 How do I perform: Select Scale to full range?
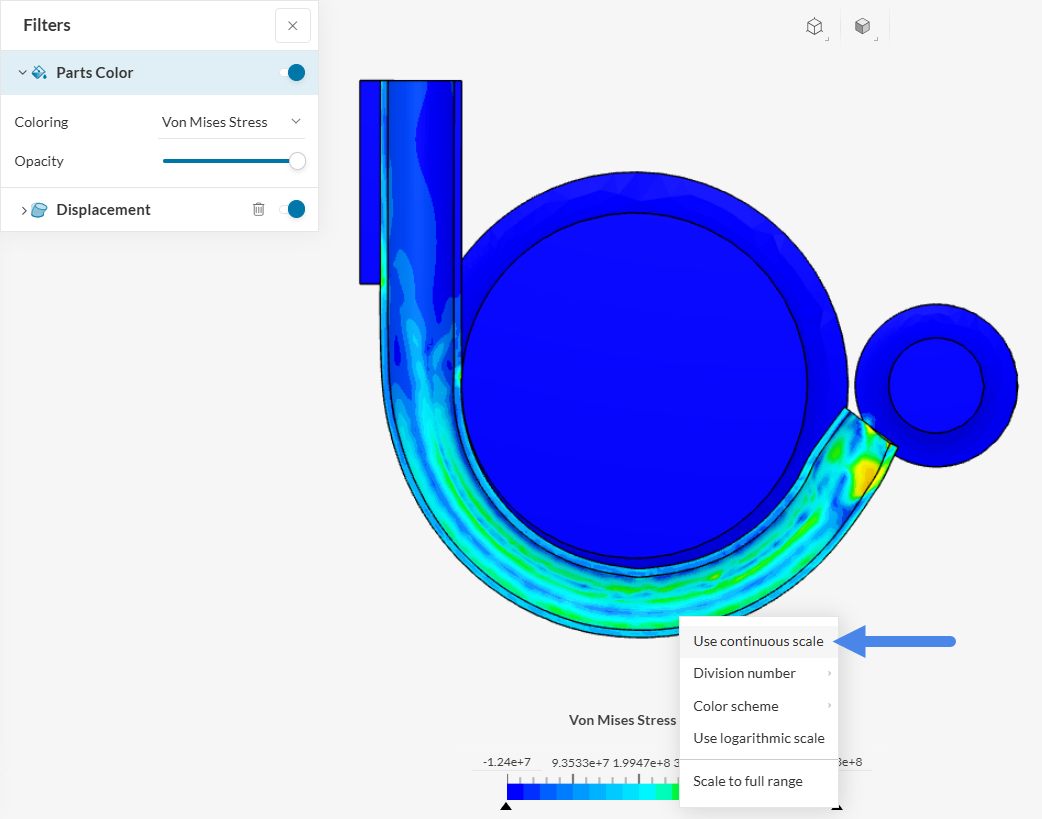(748, 781)
